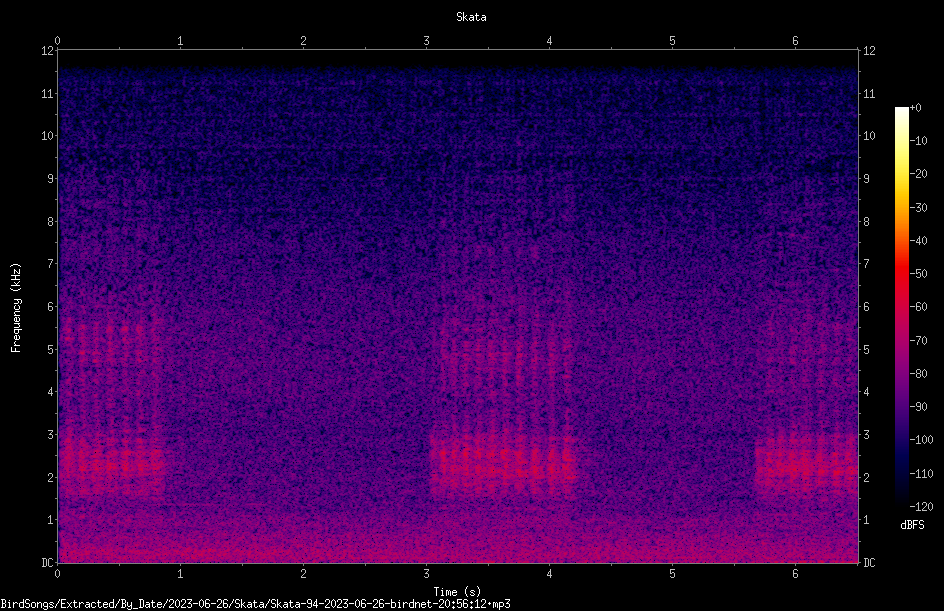Image resolution: width=944 pixels, height=611 pixels.
Task: Click the "8" tick on the right frequency axis
Action: (866, 222)
